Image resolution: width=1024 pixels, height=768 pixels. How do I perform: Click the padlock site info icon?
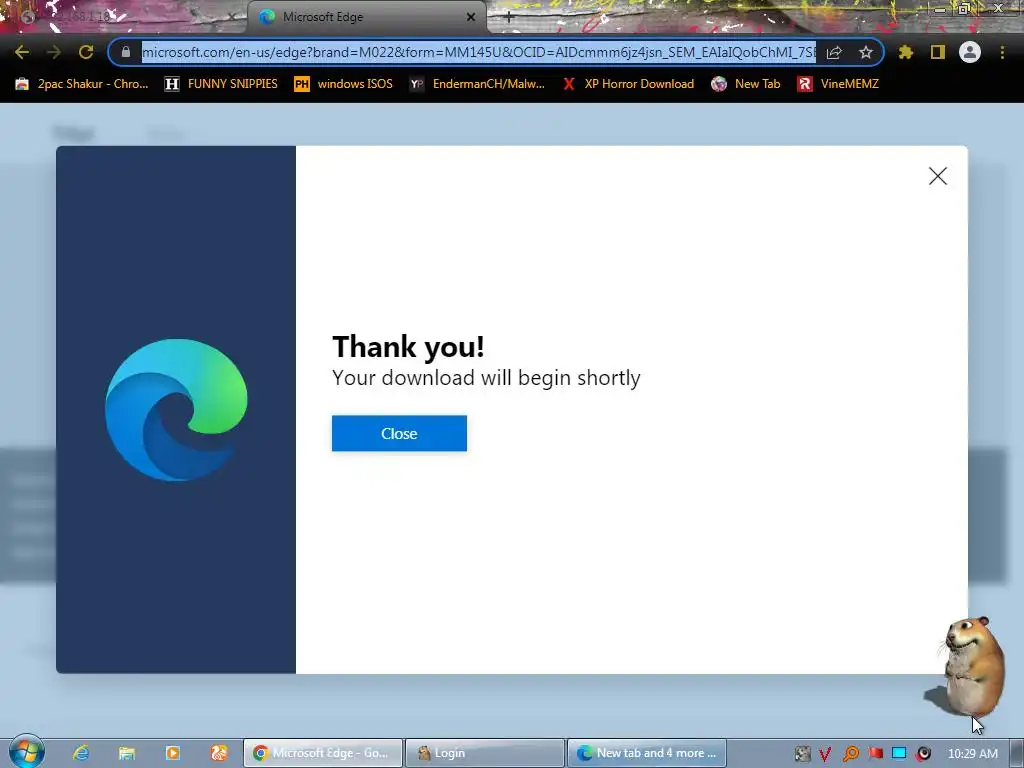[126, 52]
